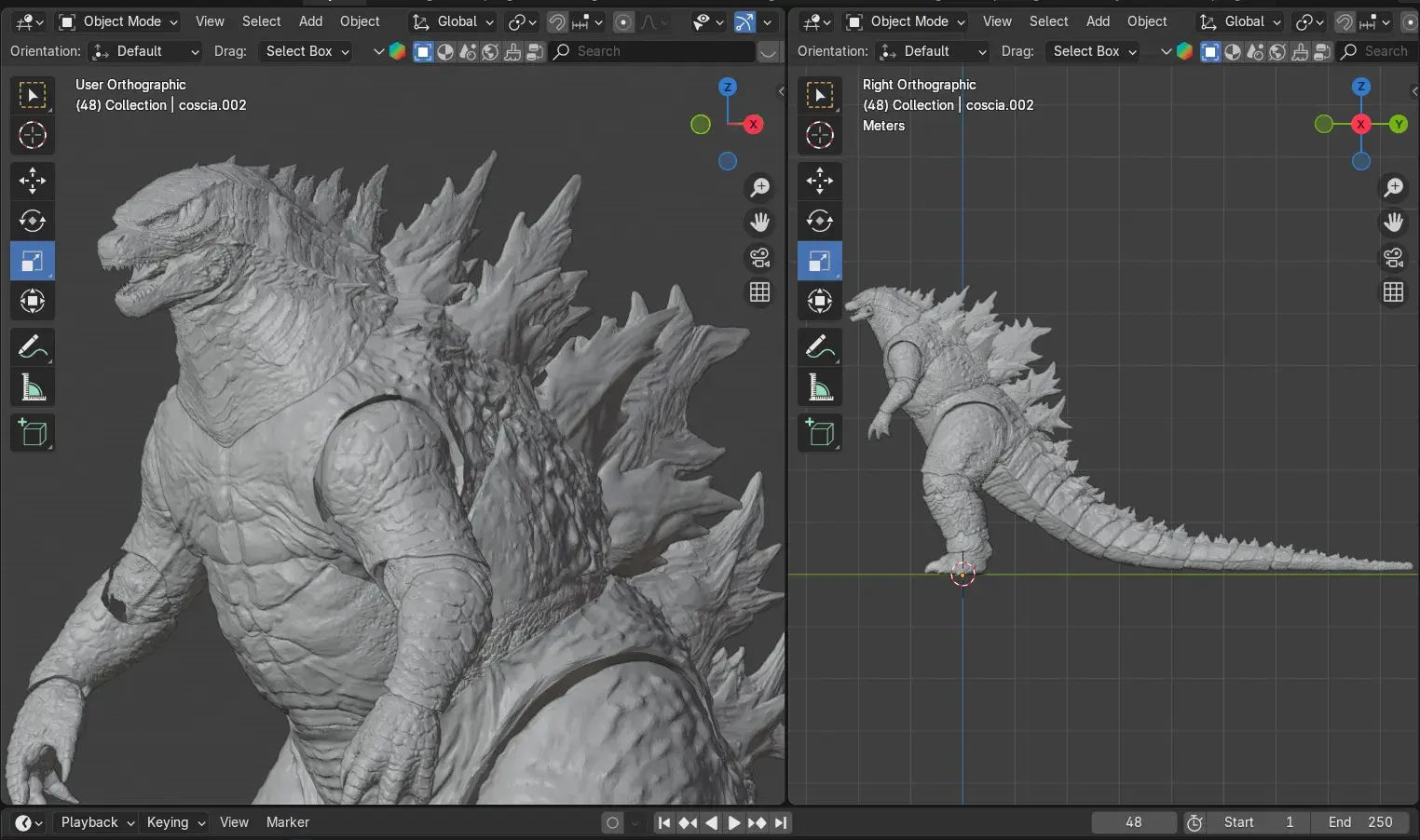The width and height of the screenshot is (1420, 840).
Task: Open the Marker menu in timeline
Action: (x=288, y=822)
